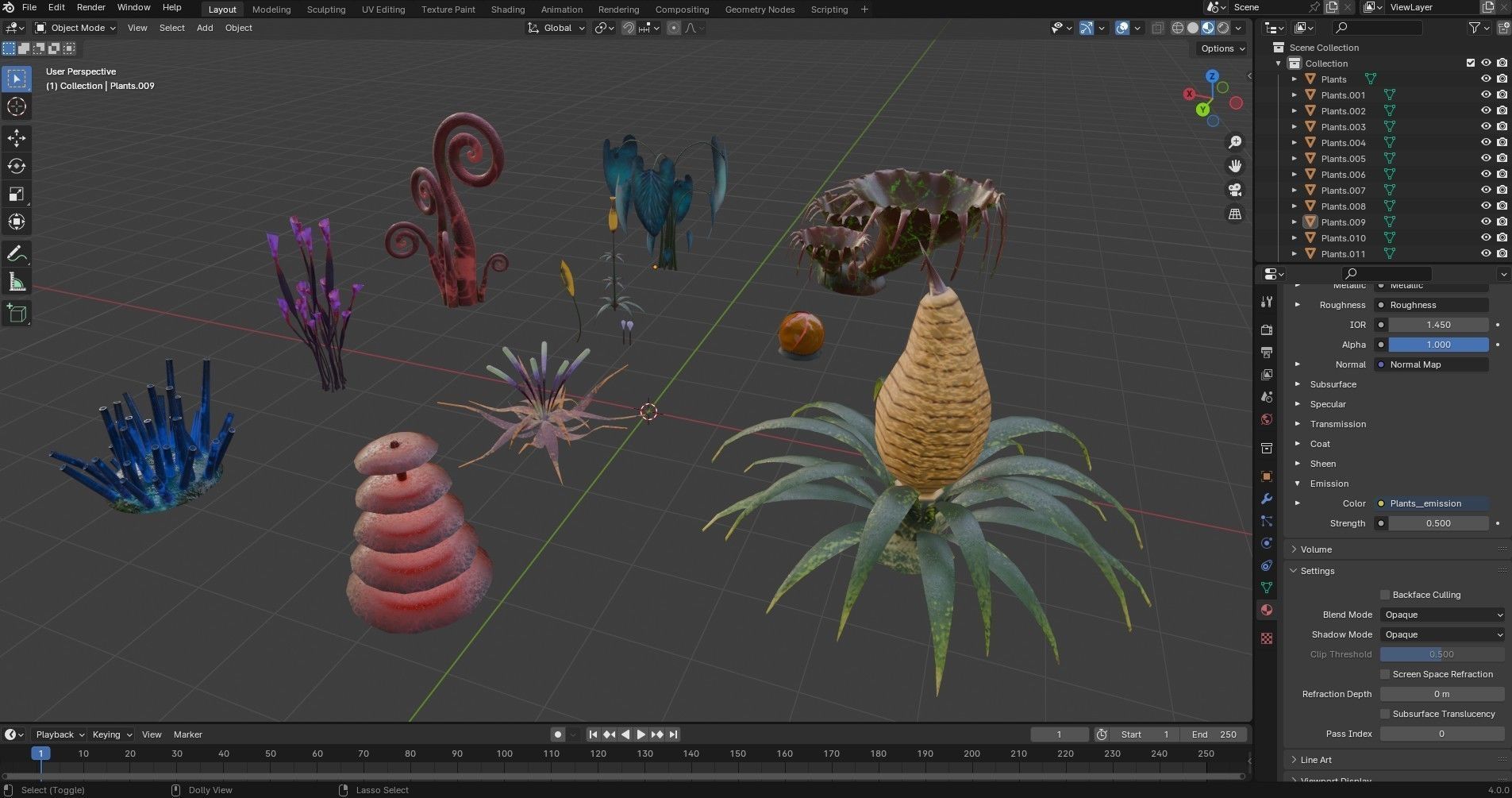Open the Add menu in viewport header
This screenshot has height=798, width=1512.
205,28
